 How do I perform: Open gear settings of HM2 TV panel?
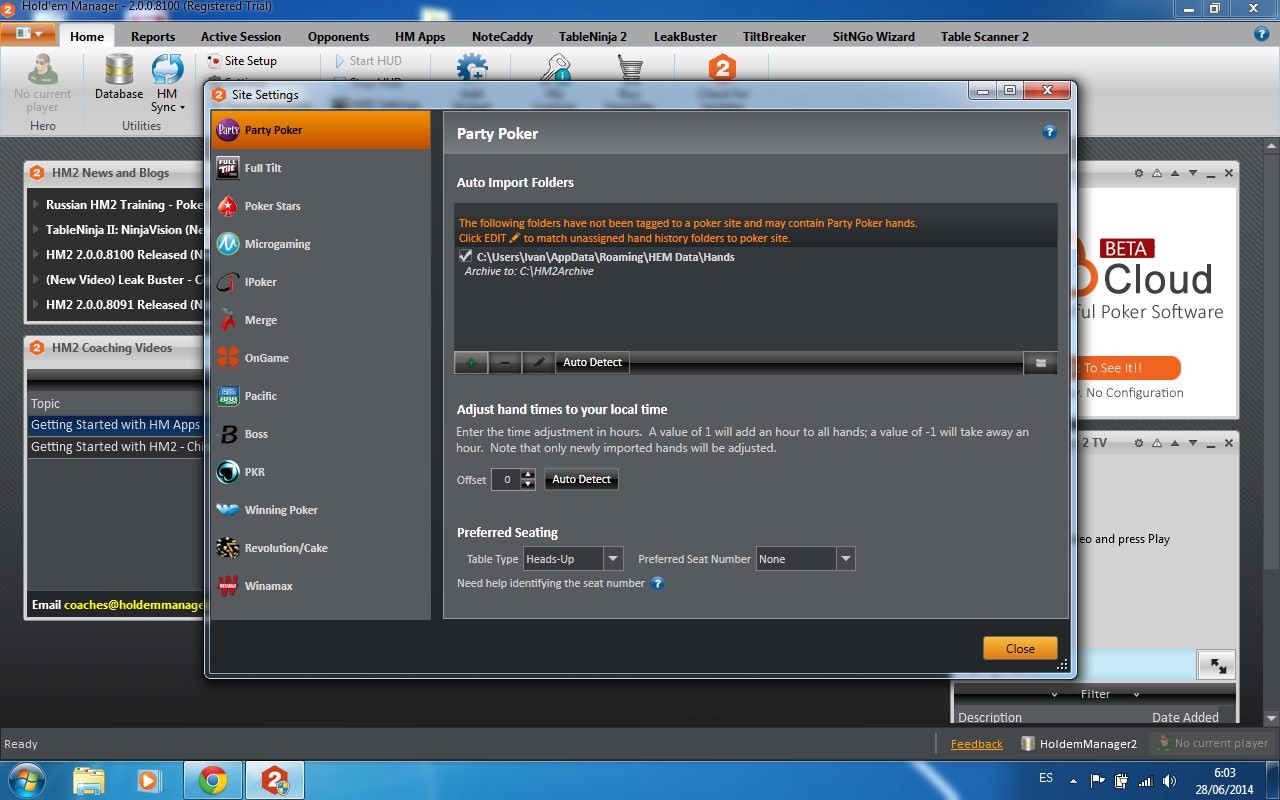pyautogui.click(x=1139, y=443)
